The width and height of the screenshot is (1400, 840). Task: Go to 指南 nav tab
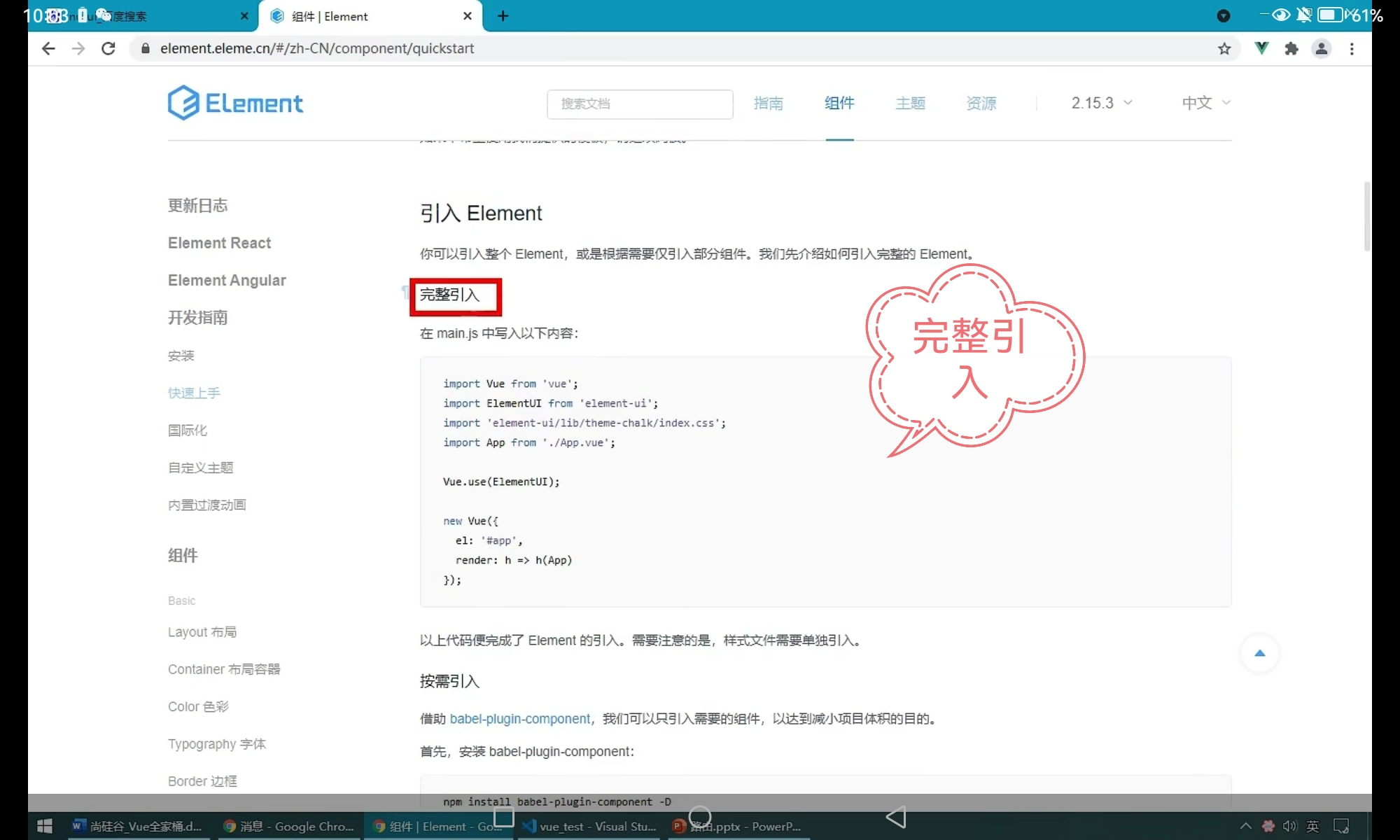coord(768,103)
